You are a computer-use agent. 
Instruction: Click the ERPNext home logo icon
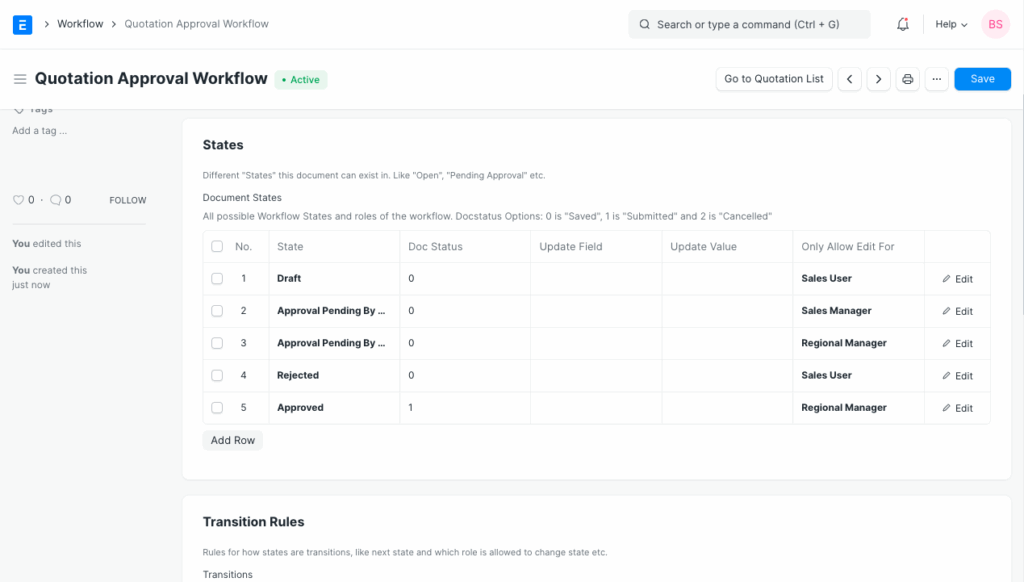point(22,24)
